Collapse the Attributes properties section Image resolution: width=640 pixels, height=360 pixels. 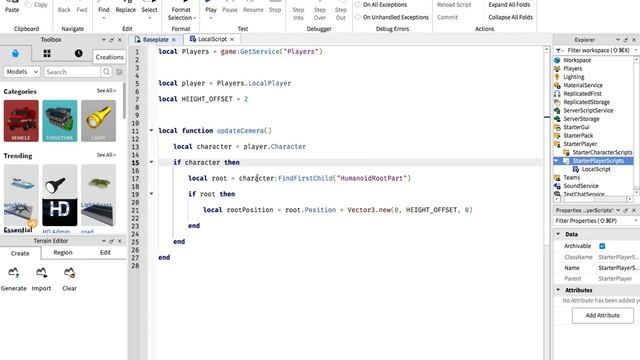point(558,290)
